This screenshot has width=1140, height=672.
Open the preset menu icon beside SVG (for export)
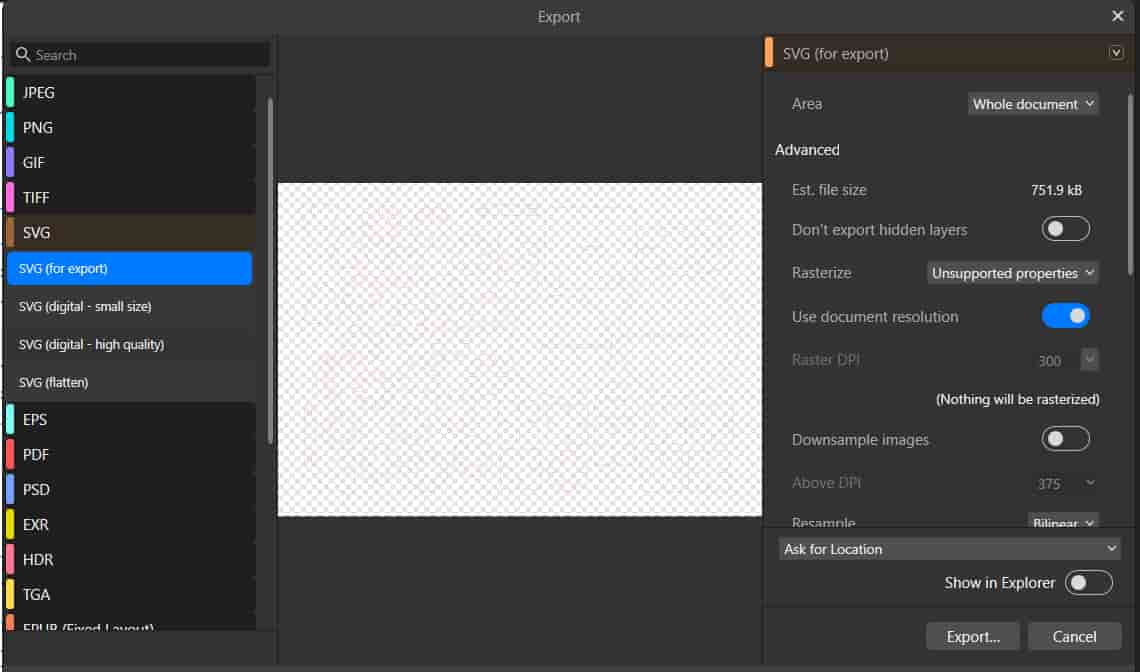click(1116, 53)
